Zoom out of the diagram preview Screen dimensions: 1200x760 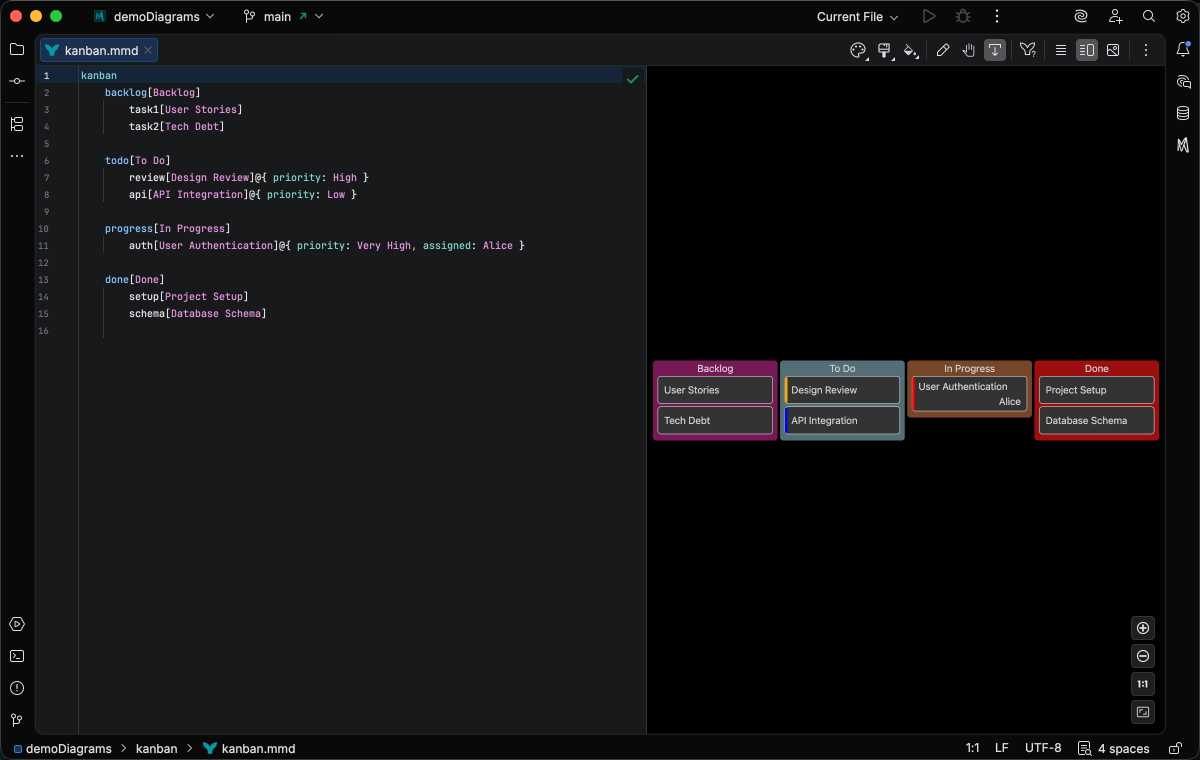point(1143,656)
